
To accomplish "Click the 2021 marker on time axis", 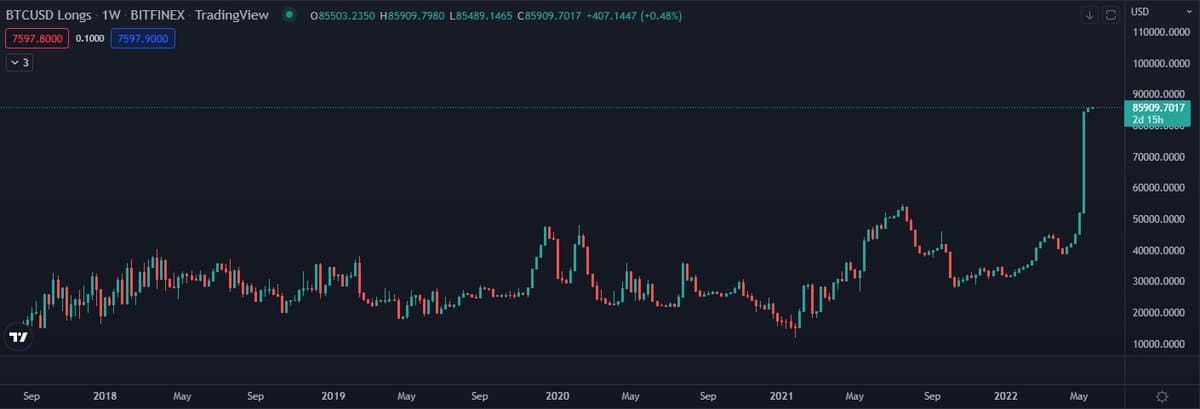I will point(780,396).
